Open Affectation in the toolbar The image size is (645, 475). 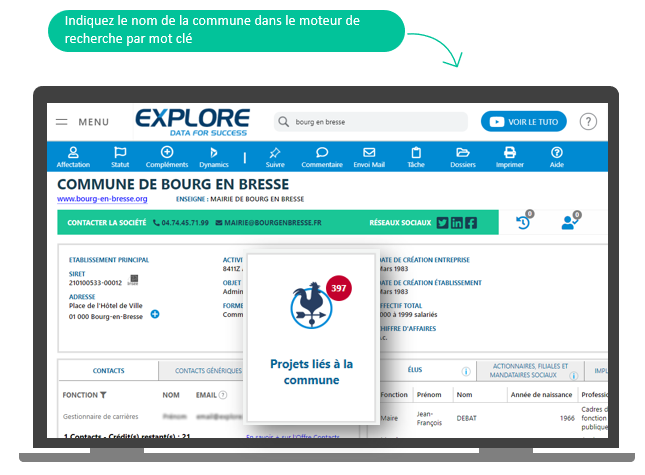pyautogui.click(x=73, y=157)
